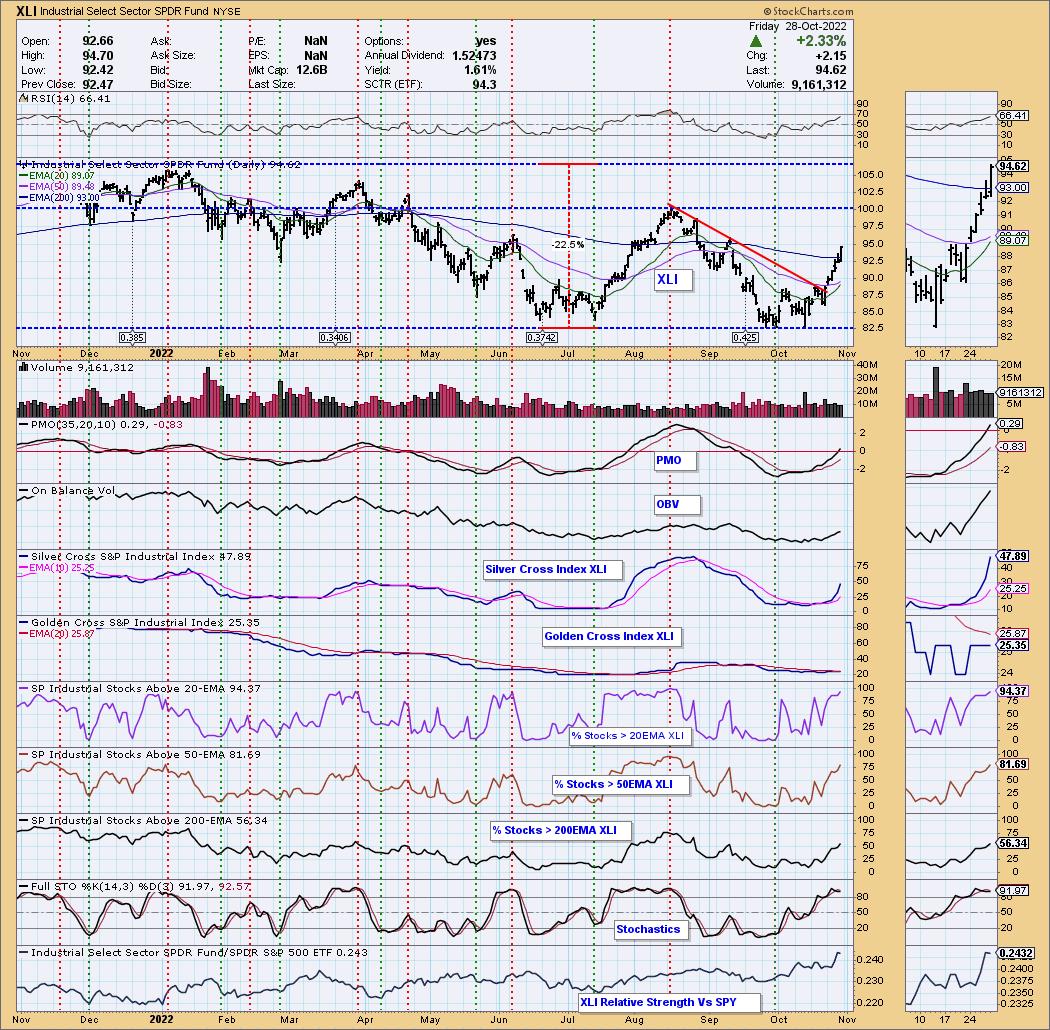Click the 66.41 RSI value tag on right
The image size is (1050, 1030).
[1012, 116]
